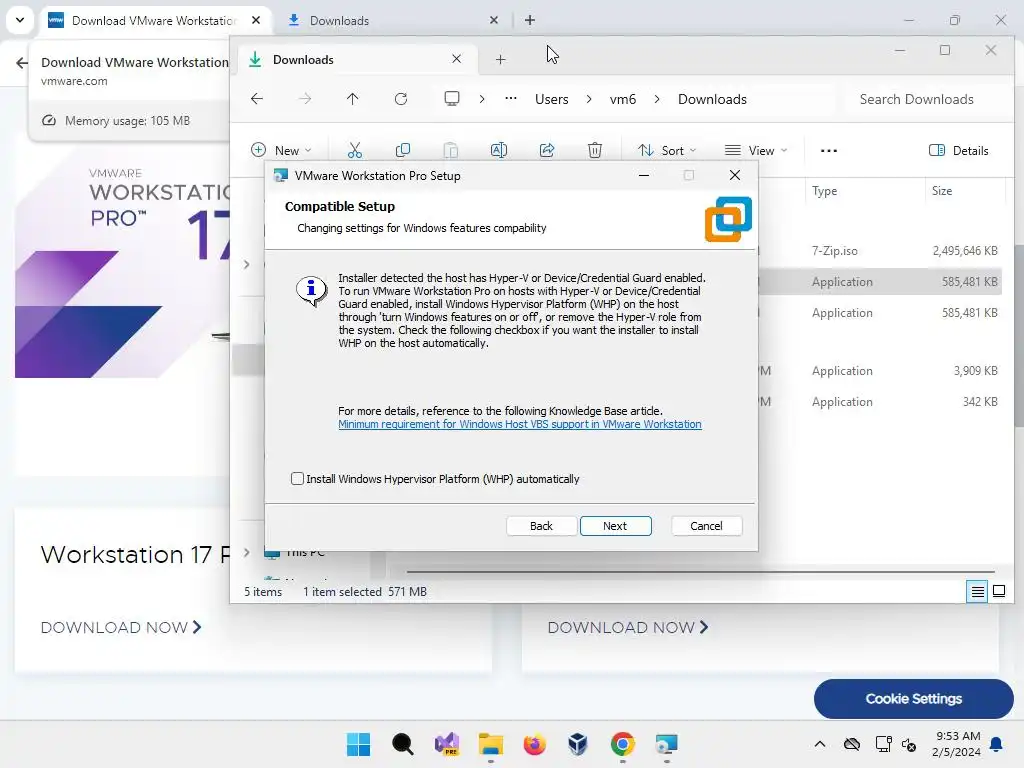This screenshot has height=768, width=1024.
Task: Open Cookie Settings on the web page
Action: tap(914, 699)
